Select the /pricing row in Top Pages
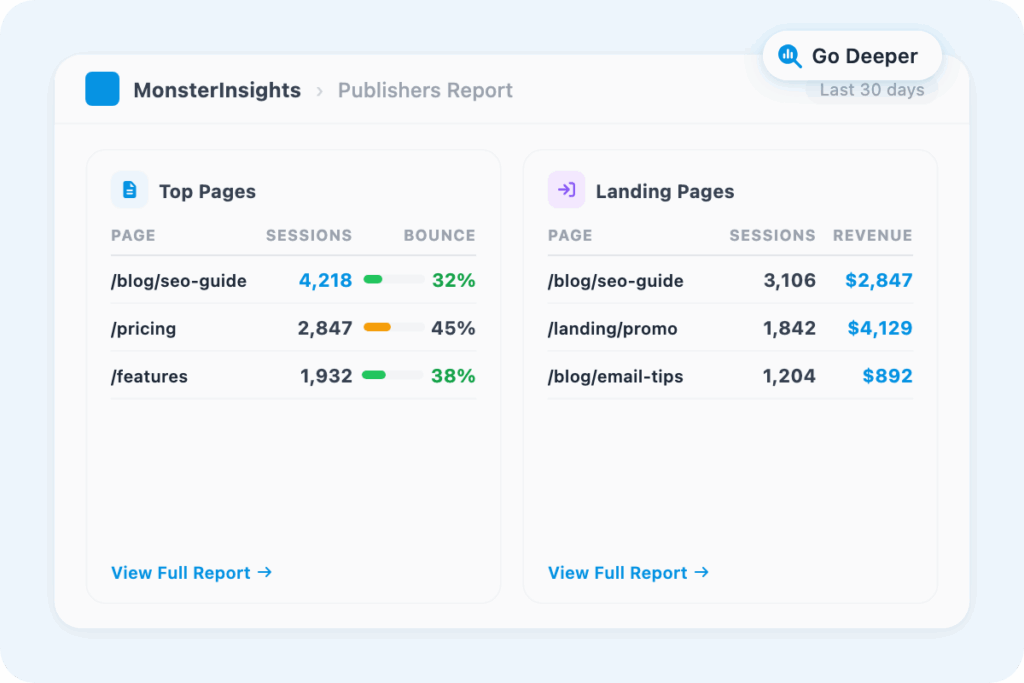Screen dimensions: 1024x683 click(x=145, y=328)
